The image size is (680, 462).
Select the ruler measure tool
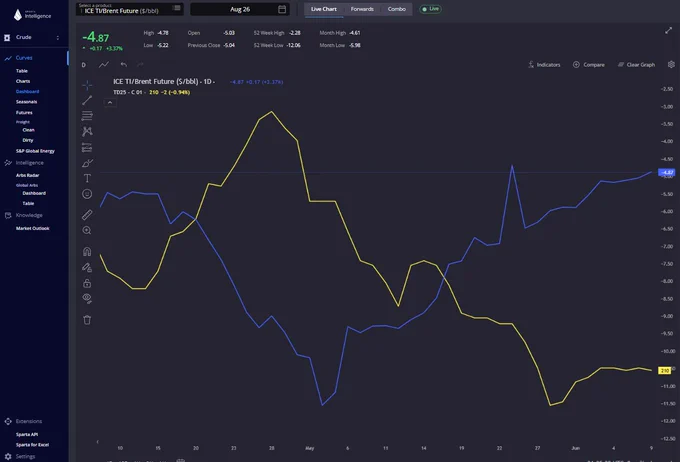[x=87, y=215]
